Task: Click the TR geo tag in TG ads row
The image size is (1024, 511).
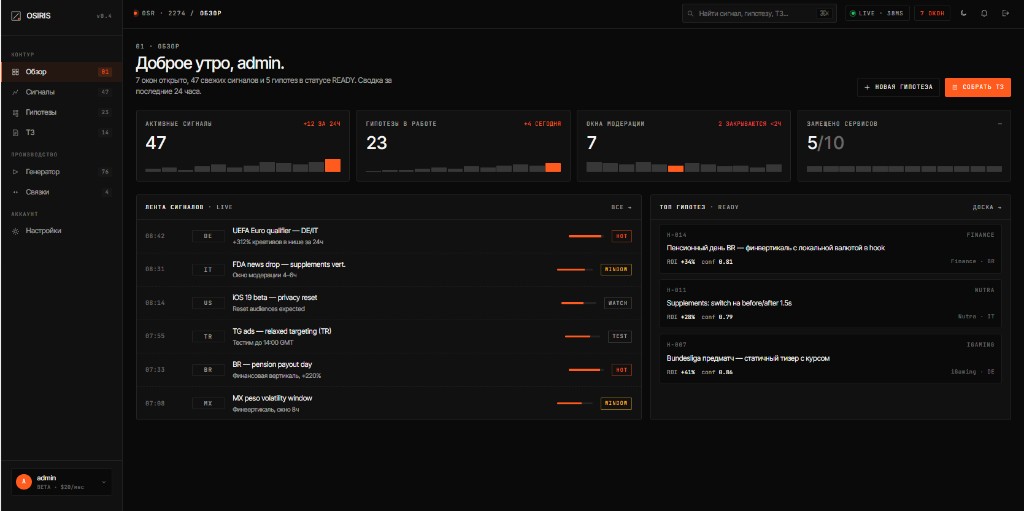Action: pyautogui.click(x=208, y=336)
